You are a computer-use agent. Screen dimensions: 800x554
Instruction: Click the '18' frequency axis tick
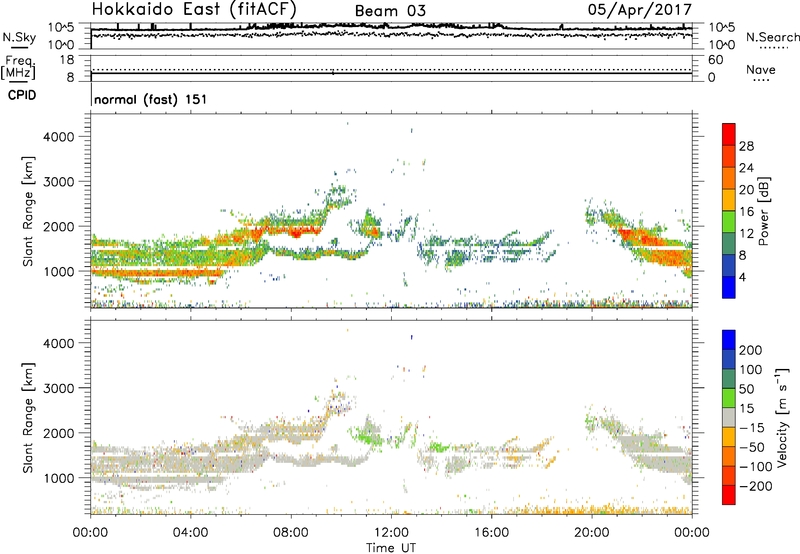point(67,60)
